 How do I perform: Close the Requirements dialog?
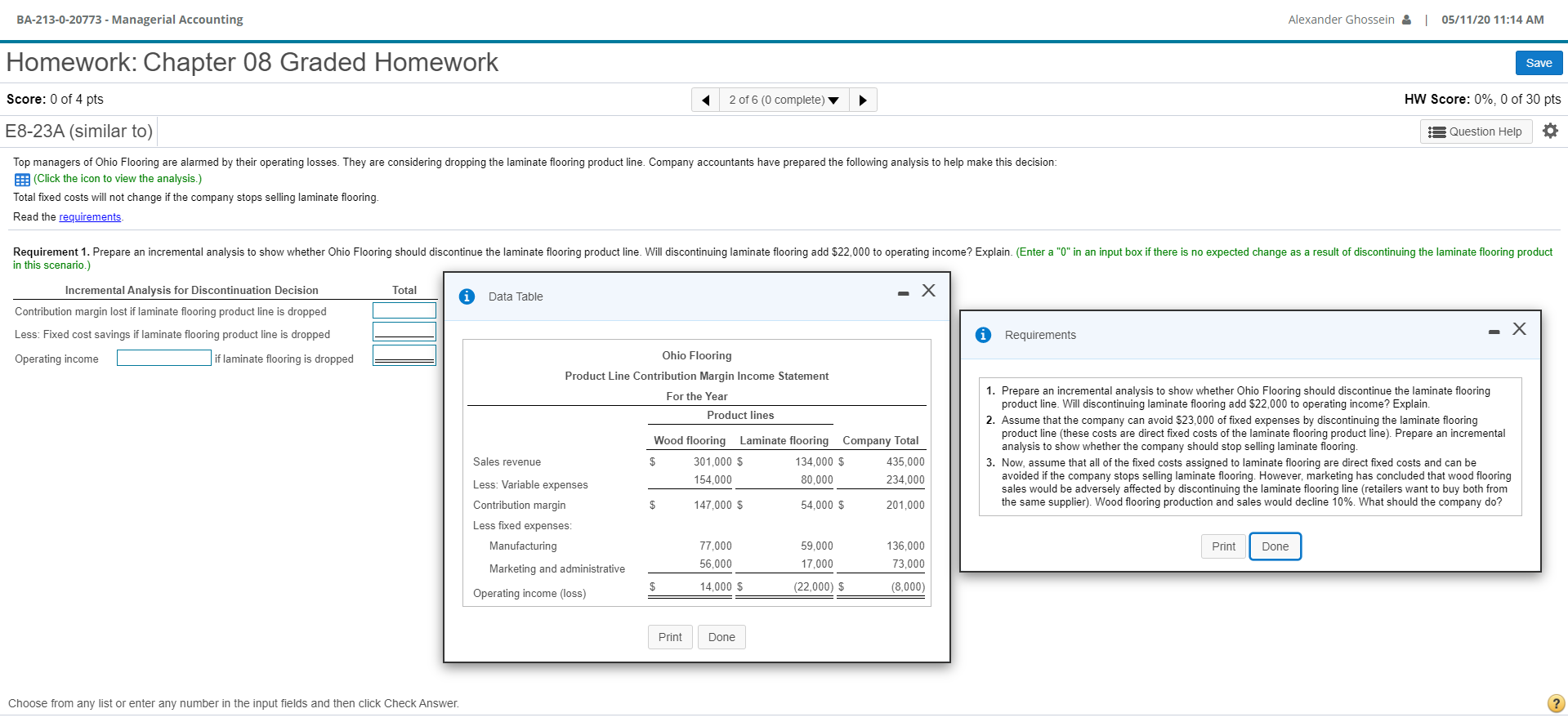point(1519,328)
